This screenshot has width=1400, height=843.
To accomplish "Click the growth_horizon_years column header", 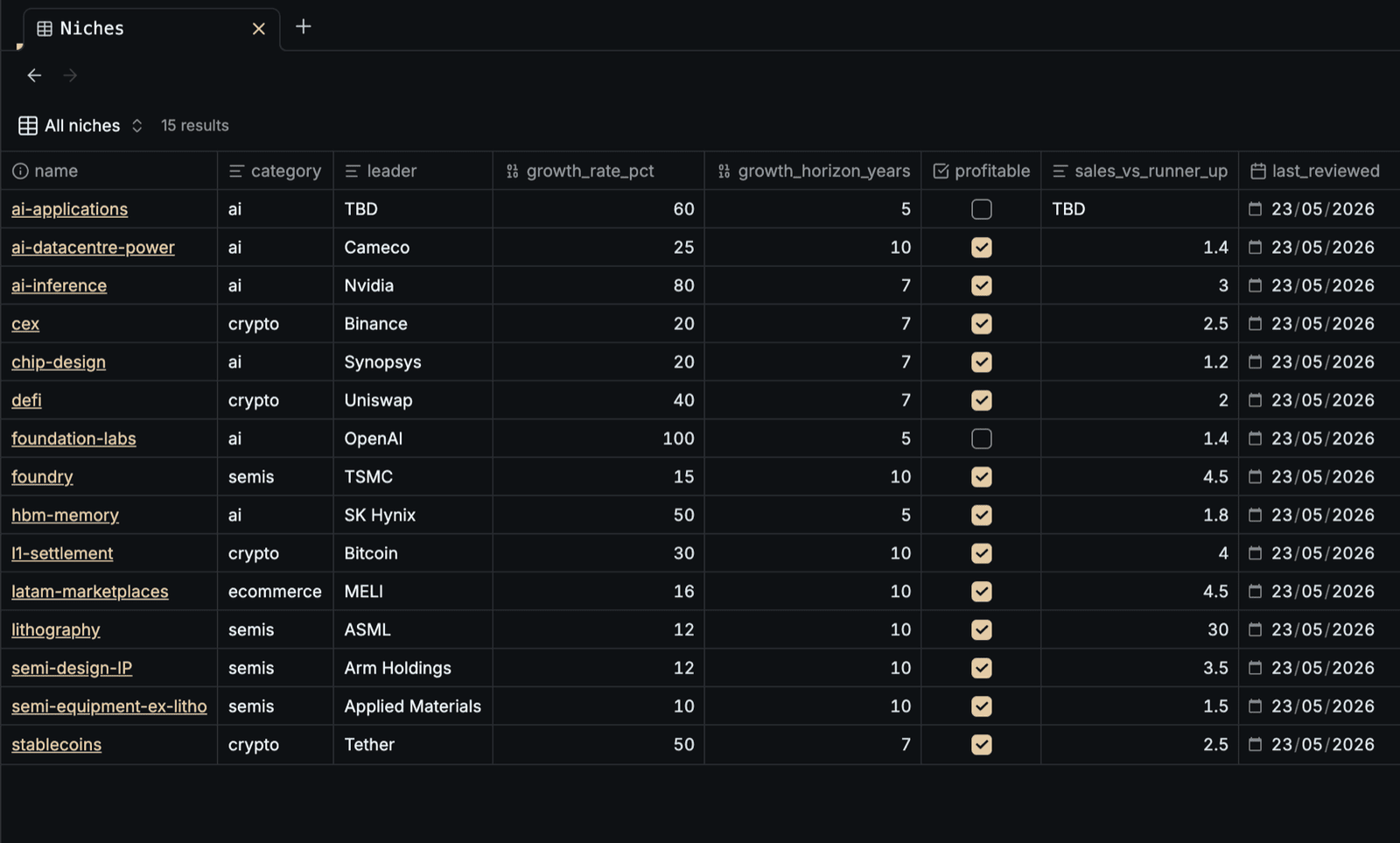I will pos(813,171).
